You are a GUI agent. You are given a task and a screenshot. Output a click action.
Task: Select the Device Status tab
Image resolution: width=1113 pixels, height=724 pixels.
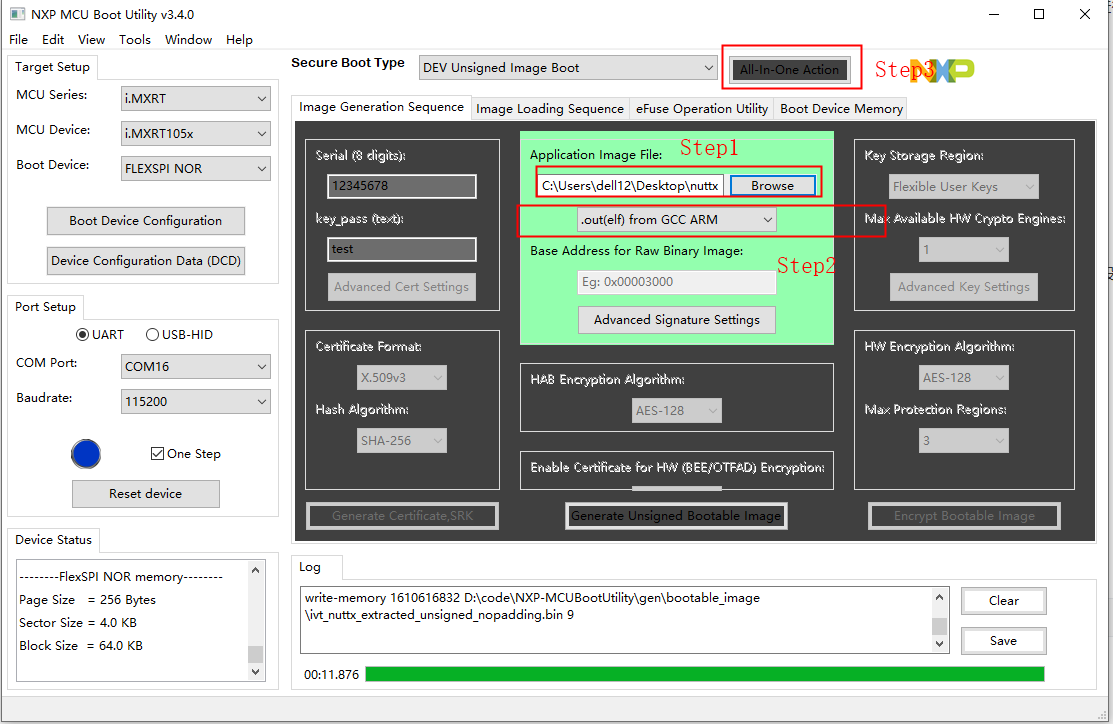click(x=53, y=539)
